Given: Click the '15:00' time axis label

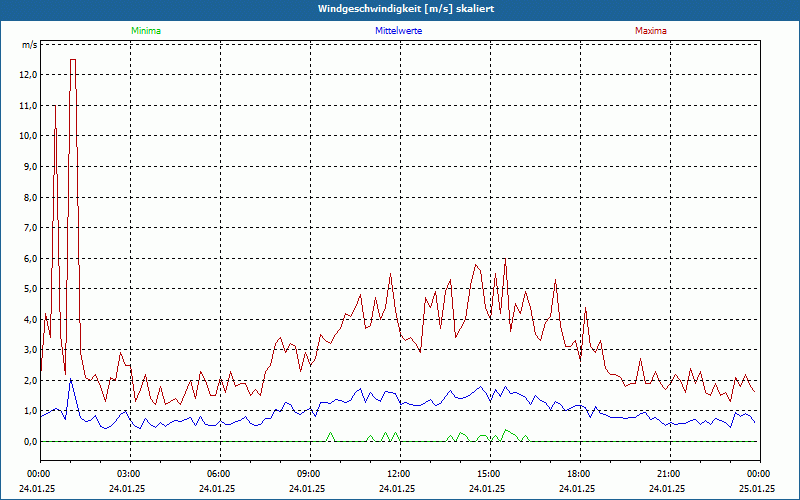Looking at the screenshot, I should [489, 474].
